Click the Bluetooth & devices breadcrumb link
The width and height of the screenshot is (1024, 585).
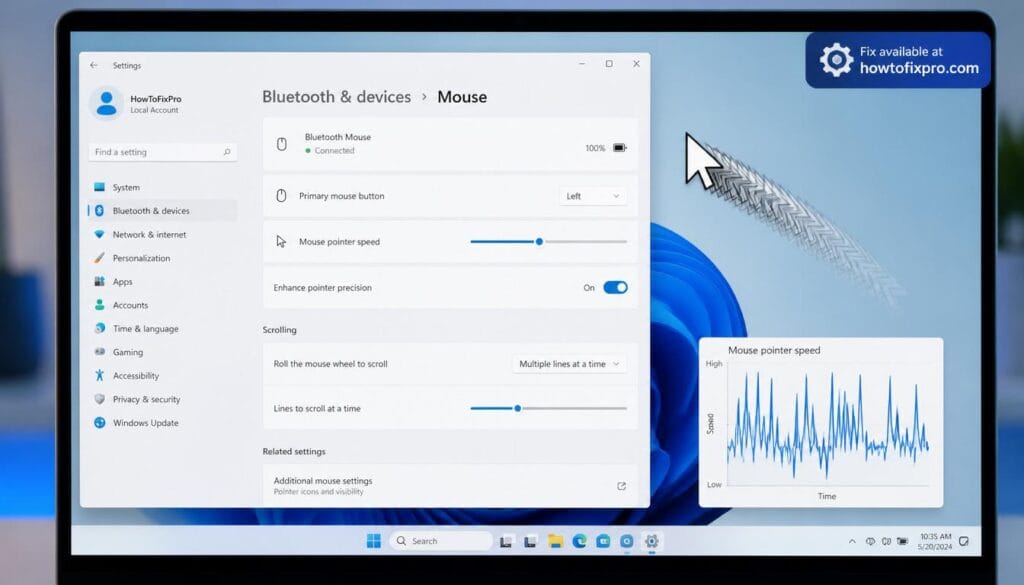(x=336, y=97)
